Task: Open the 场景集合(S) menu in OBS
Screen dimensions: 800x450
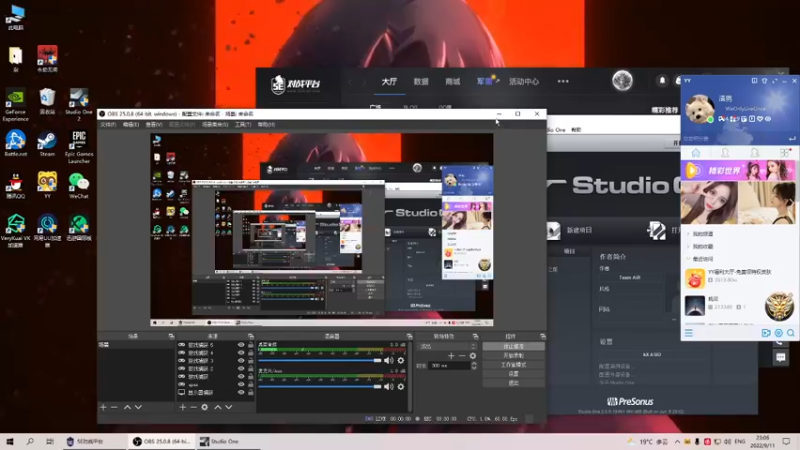Action: tap(215, 124)
